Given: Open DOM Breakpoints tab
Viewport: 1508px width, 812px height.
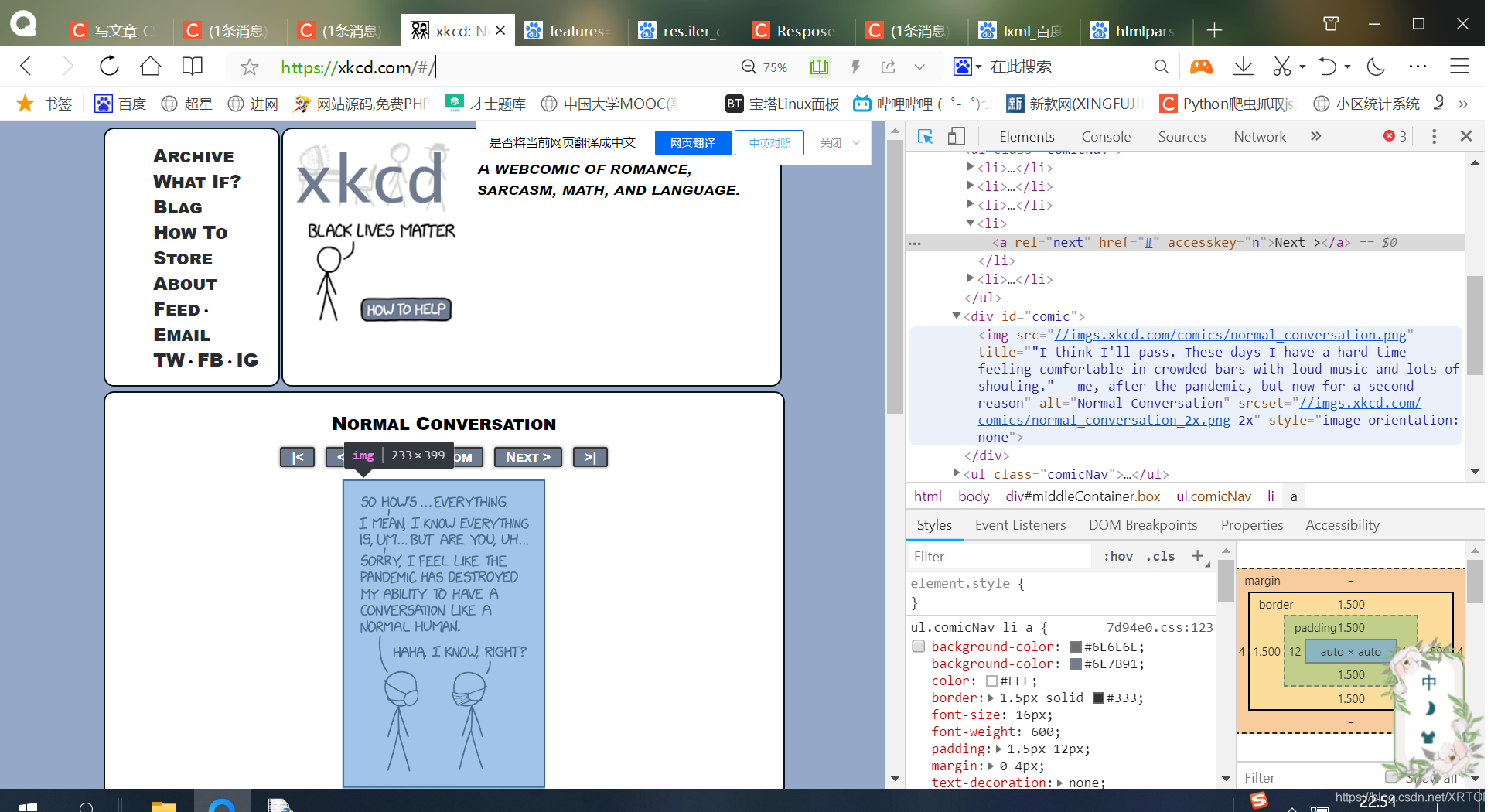Looking at the screenshot, I should point(1143,524).
